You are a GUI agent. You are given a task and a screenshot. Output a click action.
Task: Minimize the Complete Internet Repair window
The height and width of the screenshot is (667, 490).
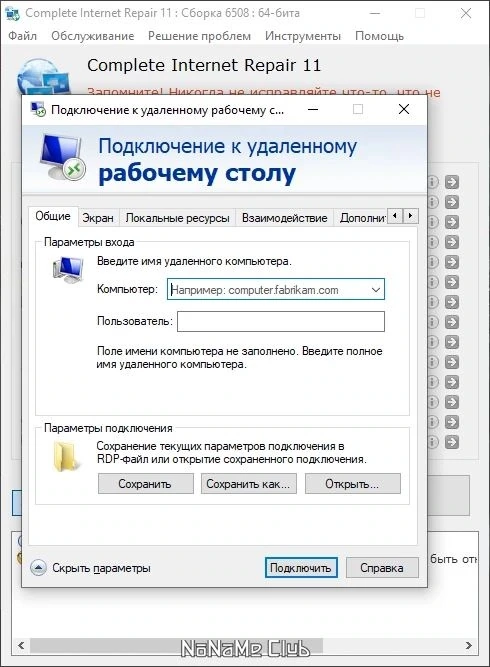pyautogui.click(x=375, y=13)
